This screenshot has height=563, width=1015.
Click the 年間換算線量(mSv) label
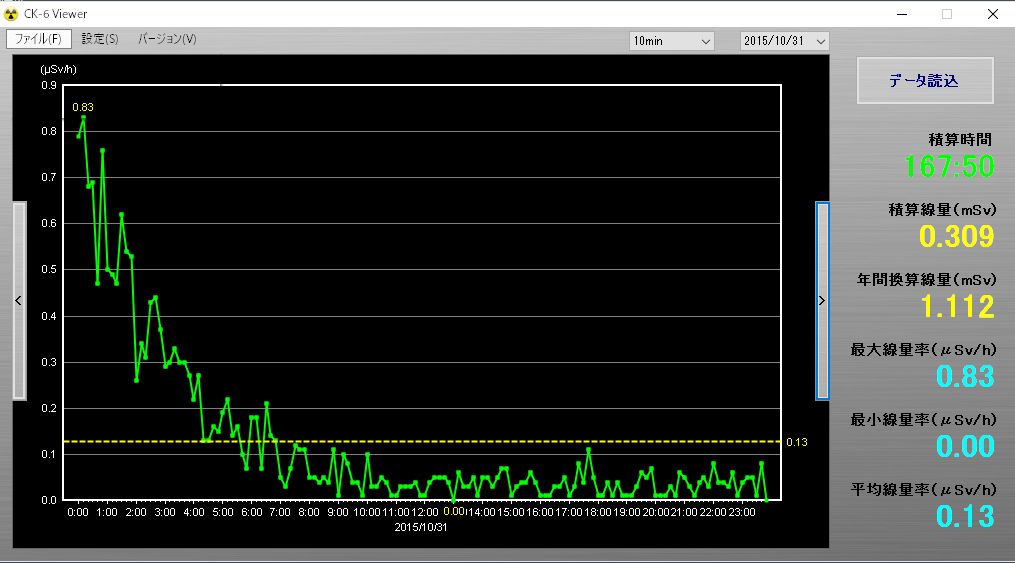(927, 280)
